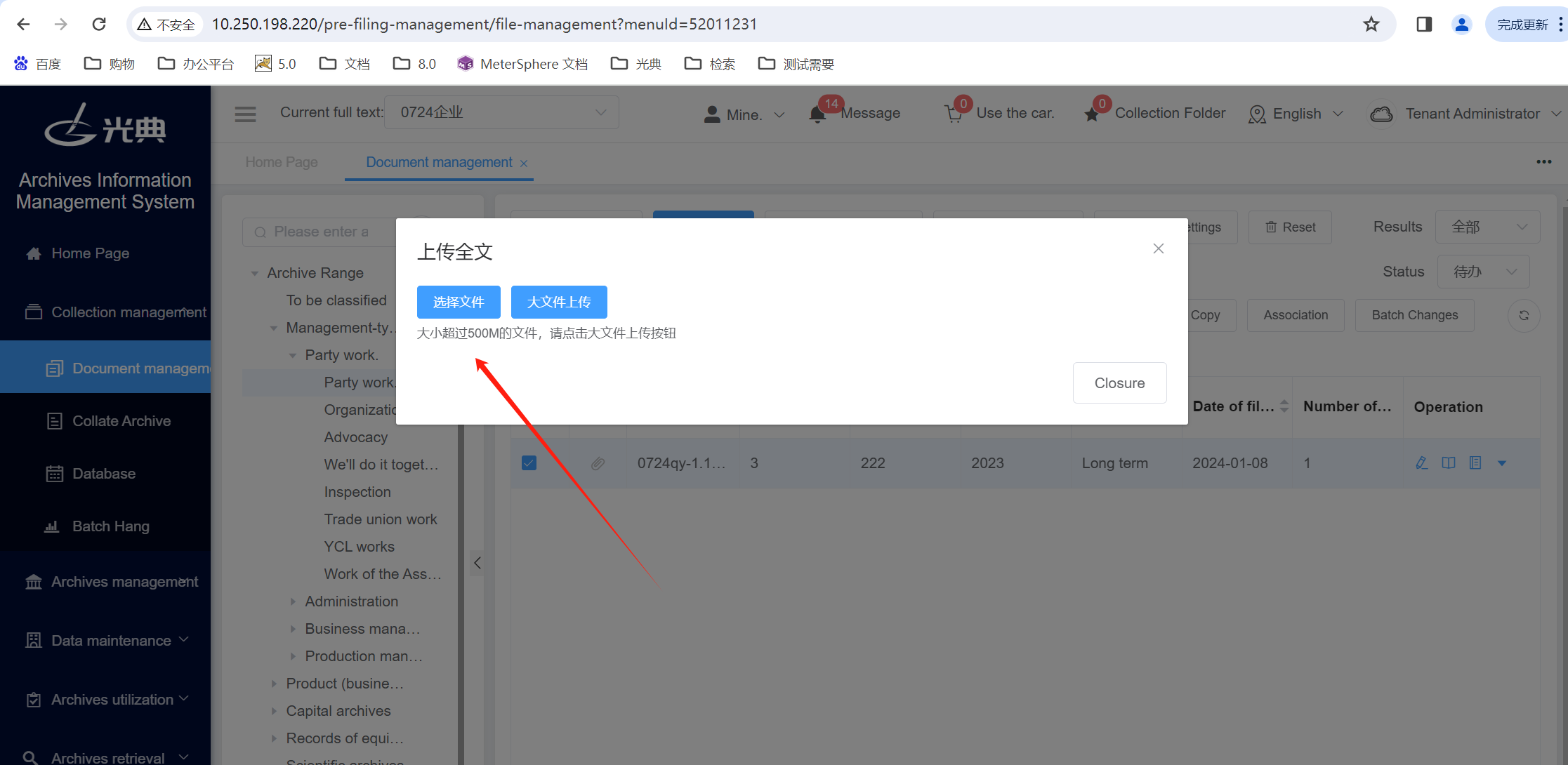The height and width of the screenshot is (765, 1568).
Task: Toggle the hamburger sidebar menu icon
Action: (x=245, y=114)
